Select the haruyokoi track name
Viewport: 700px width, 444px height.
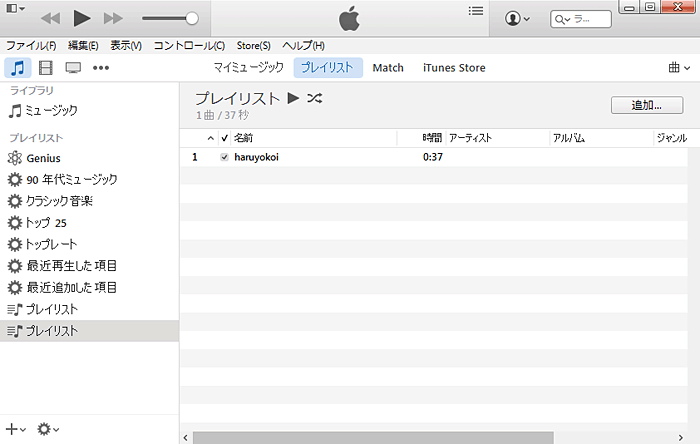pyautogui.click(x=256, y=157)
